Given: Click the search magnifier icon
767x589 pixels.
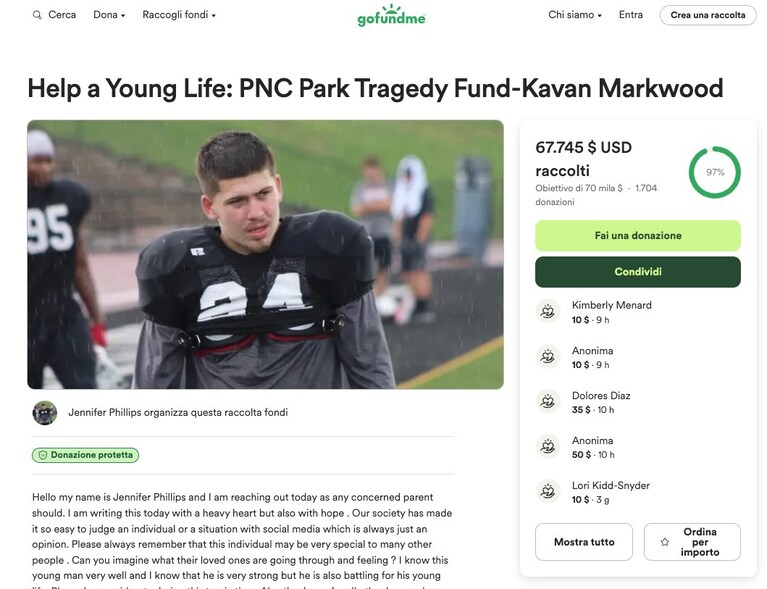Looking at the screenshot, I should (37, 15).
